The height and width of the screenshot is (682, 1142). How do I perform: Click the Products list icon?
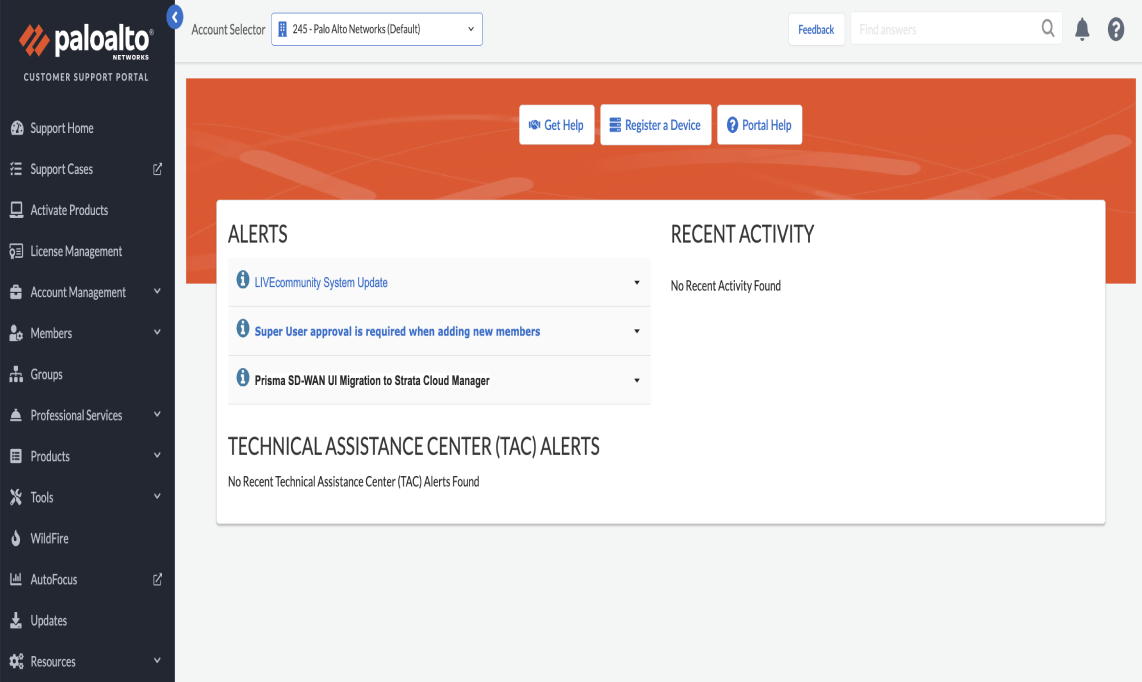(16, 456)
